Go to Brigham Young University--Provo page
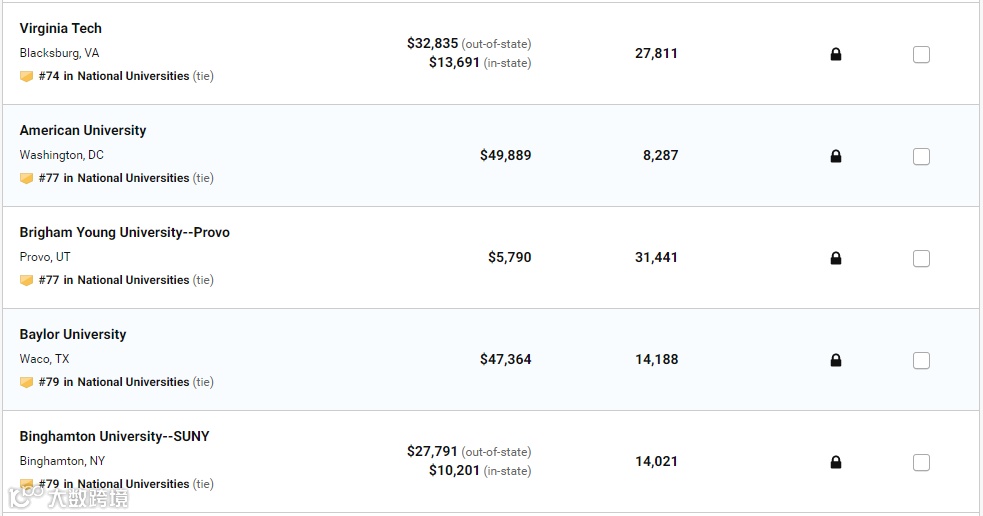The width and height of the screenshot is (983, 516). point(125,232)
